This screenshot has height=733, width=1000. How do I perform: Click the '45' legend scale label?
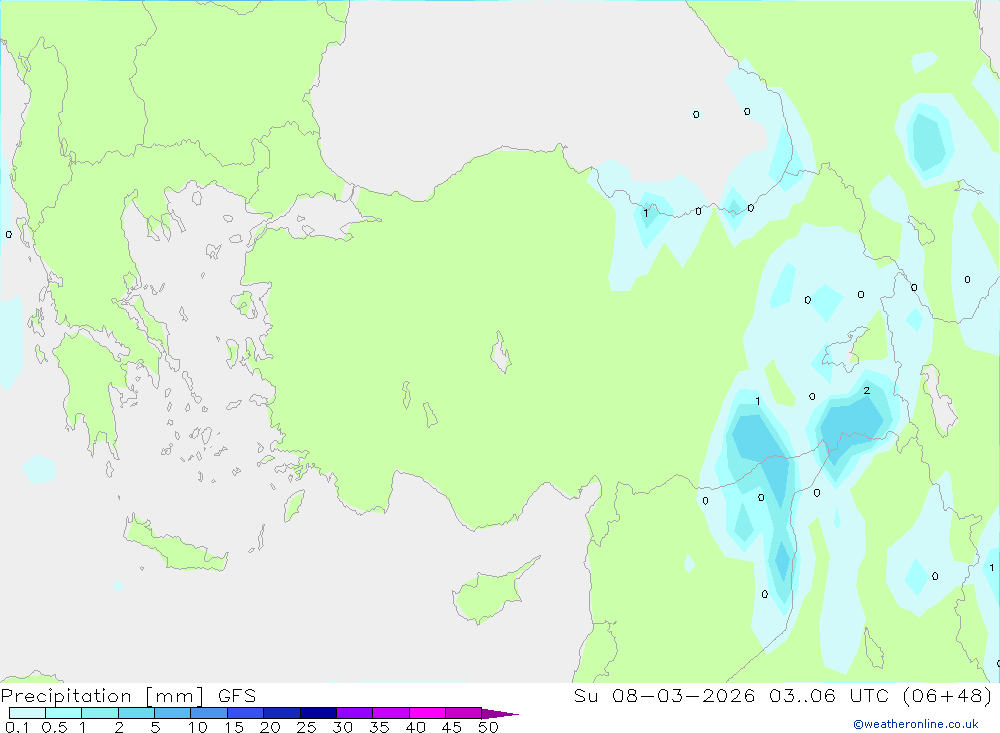(452, 727)
